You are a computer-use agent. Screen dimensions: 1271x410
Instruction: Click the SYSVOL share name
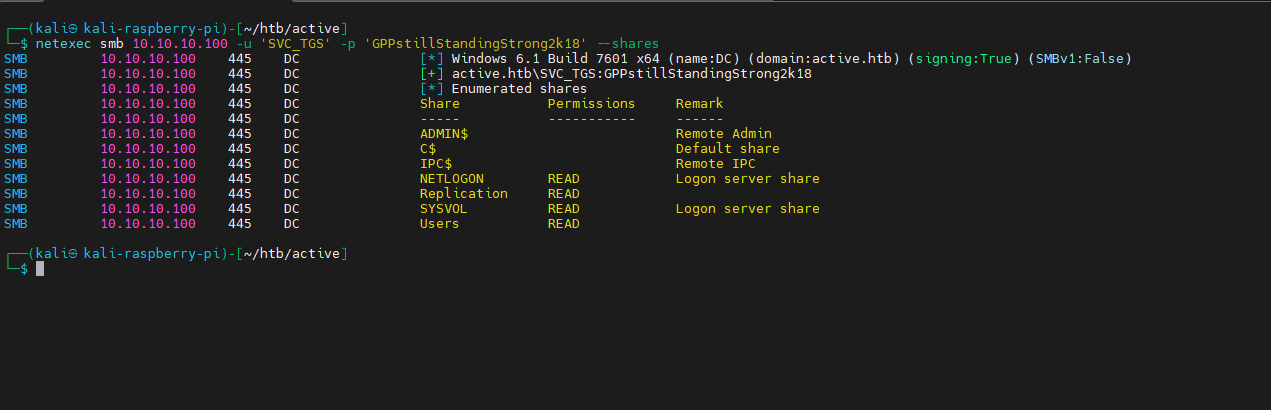pos(444,209)
